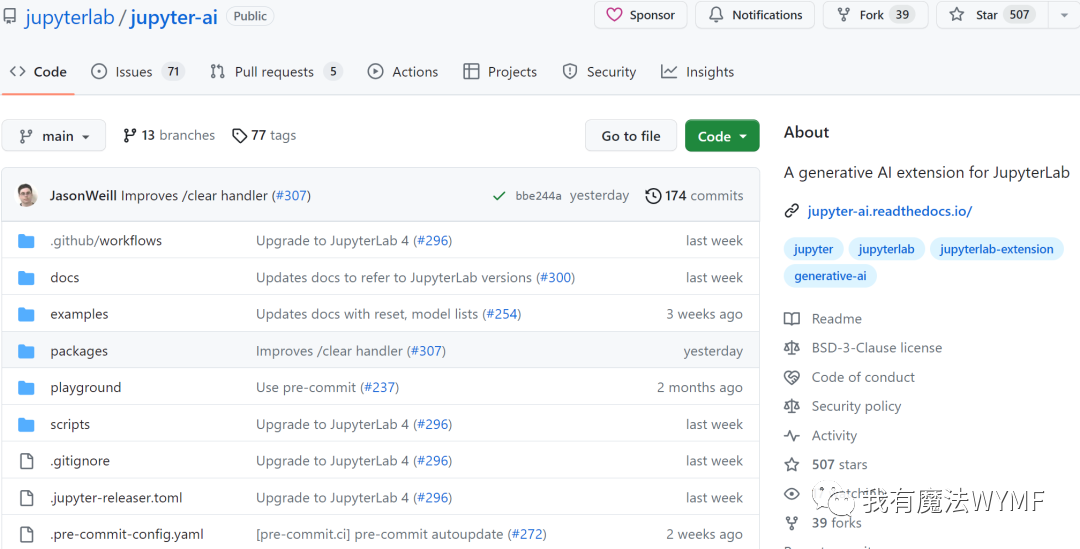
Task: Click the repository icon beside jupyterlab
Action: (10, 16)
